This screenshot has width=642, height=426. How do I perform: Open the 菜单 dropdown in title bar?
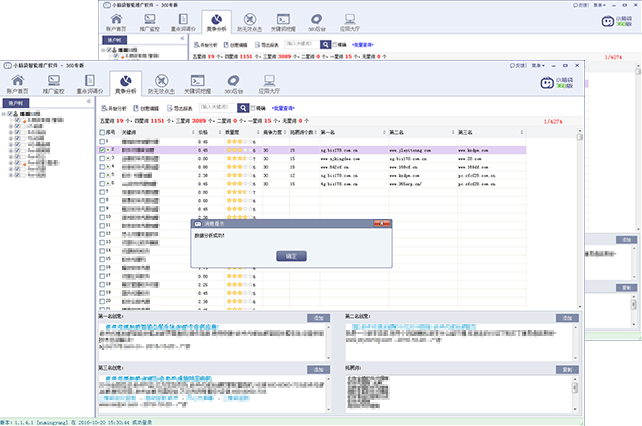click(x=536, y=65)
